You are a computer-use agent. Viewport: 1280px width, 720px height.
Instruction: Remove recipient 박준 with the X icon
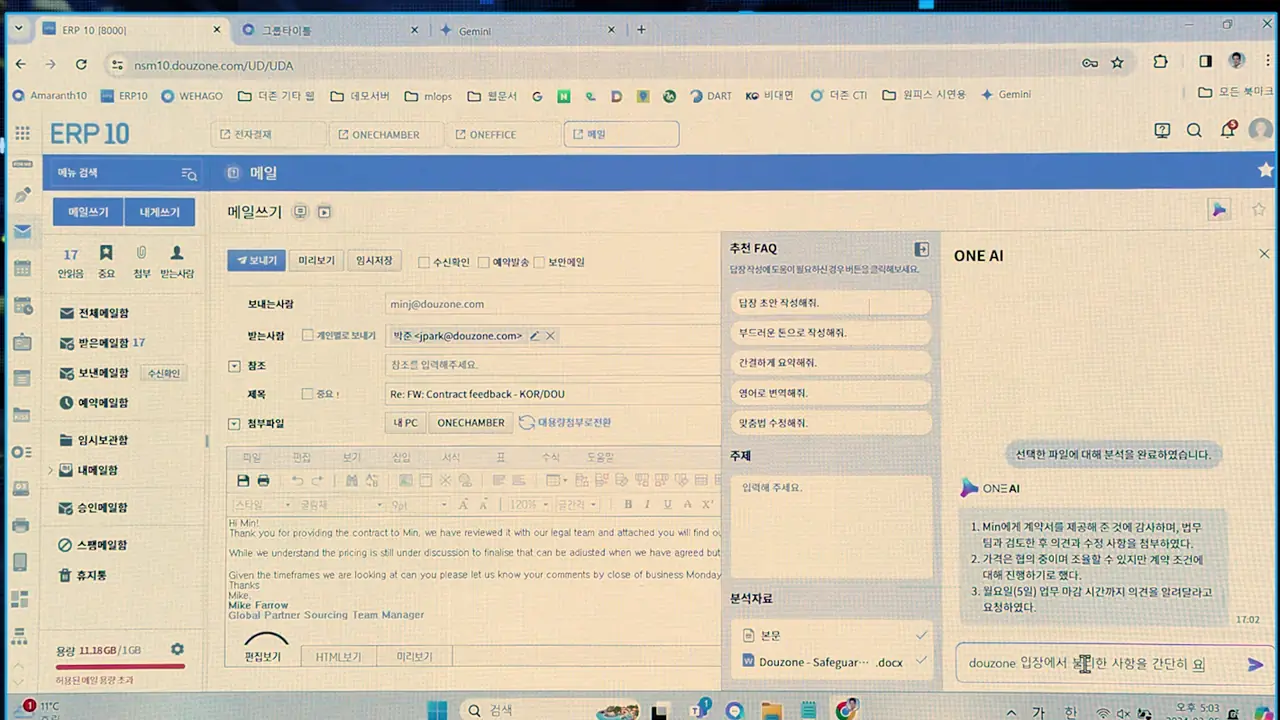550,336
